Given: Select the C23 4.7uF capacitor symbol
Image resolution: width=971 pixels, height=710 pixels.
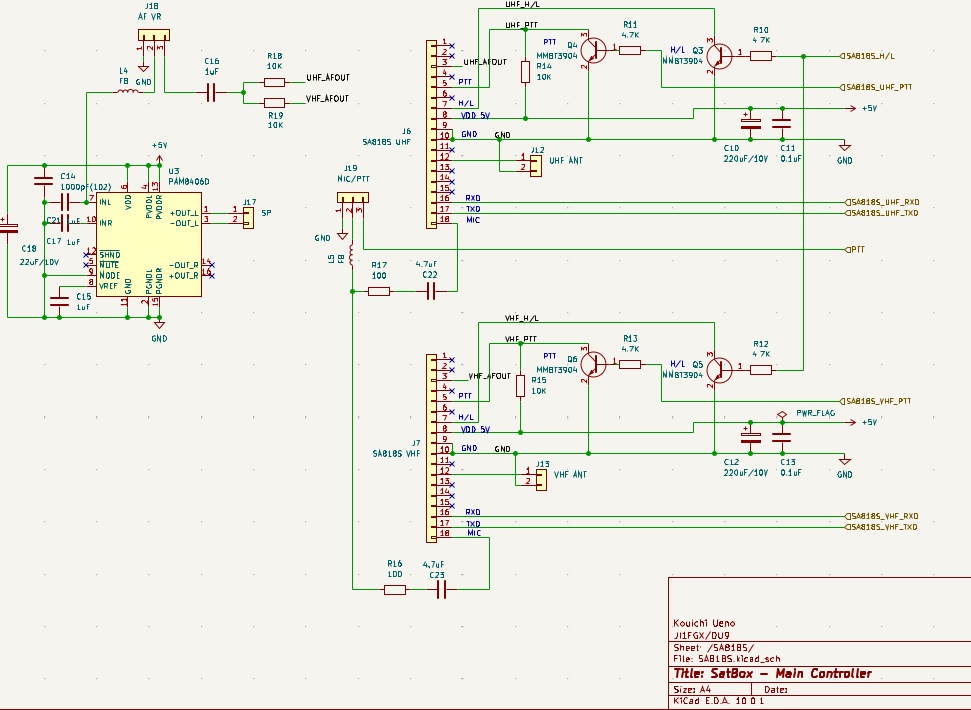Looking at the screenshot, I should (441, 590).
